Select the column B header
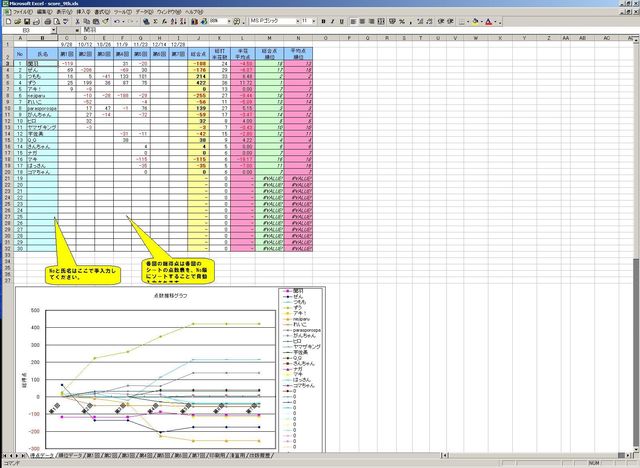 pyautogui.click(x=42, y=38)
